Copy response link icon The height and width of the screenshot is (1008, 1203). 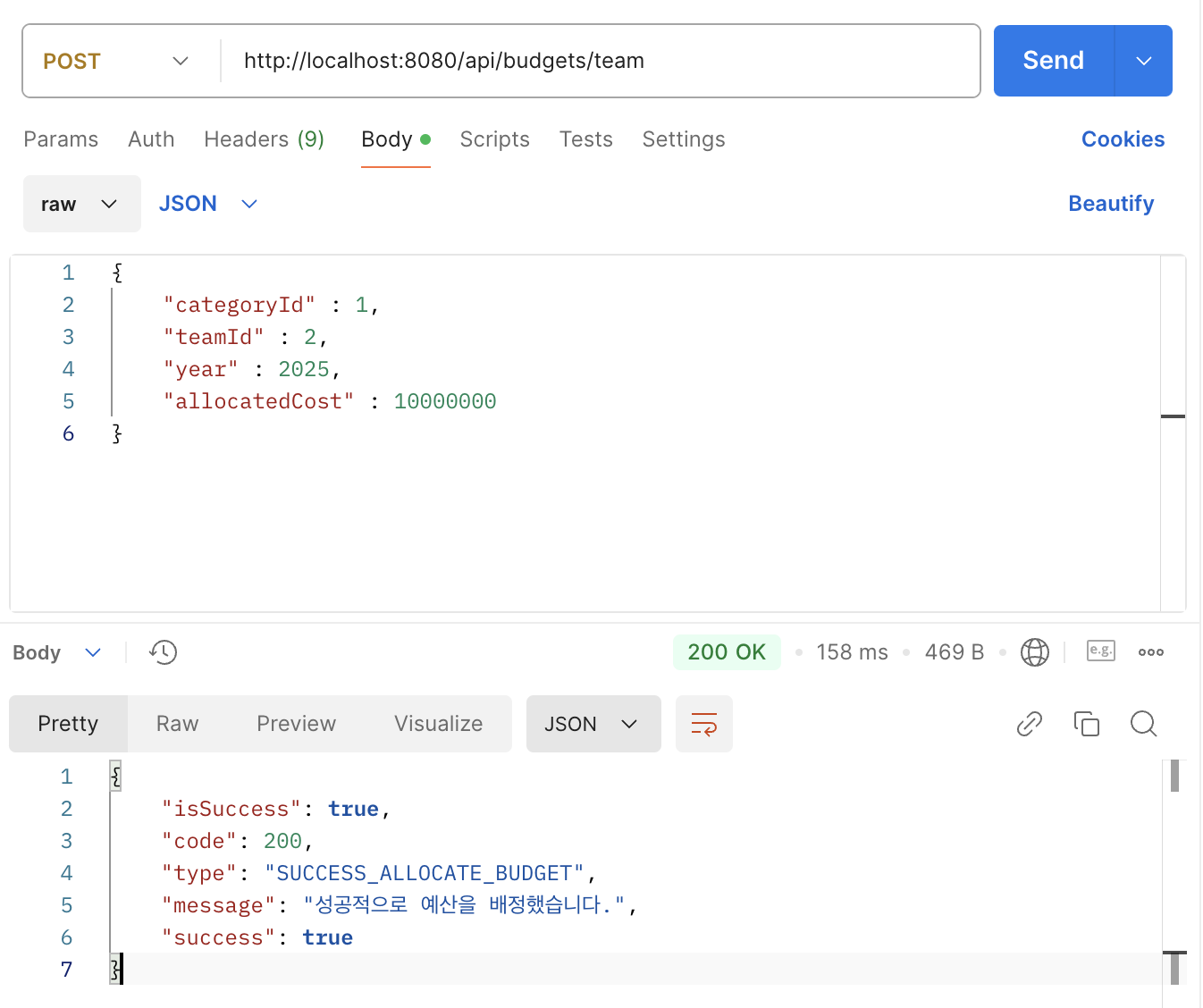(1030, 724)
